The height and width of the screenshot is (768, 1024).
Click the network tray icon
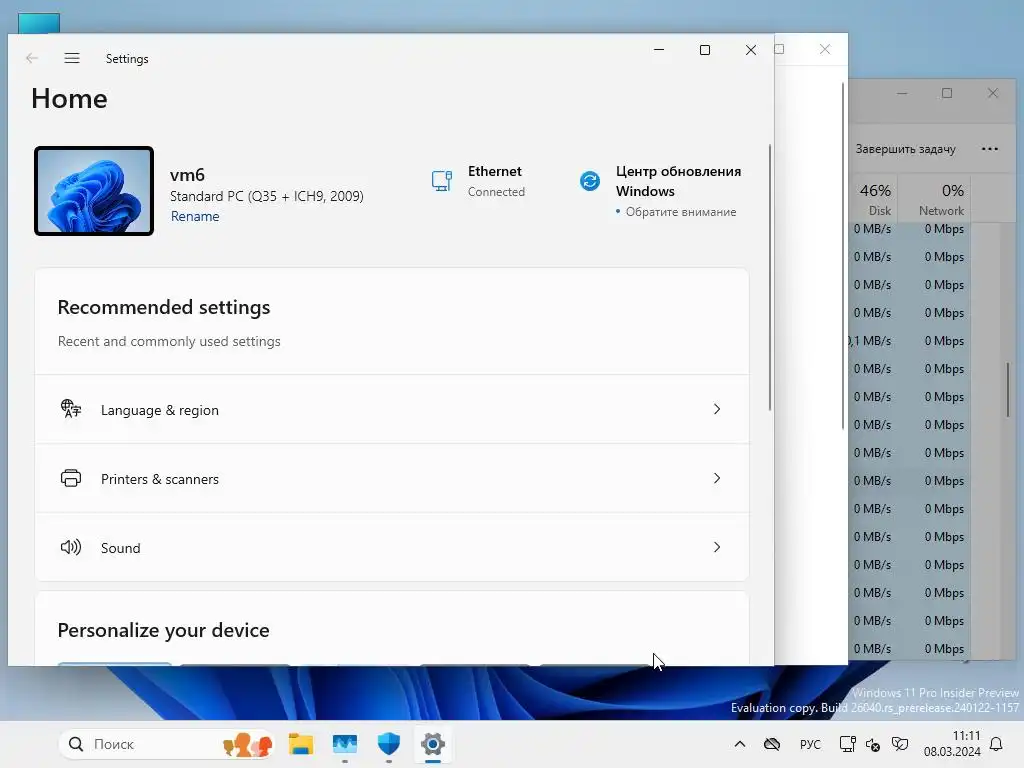coord(848,744)
